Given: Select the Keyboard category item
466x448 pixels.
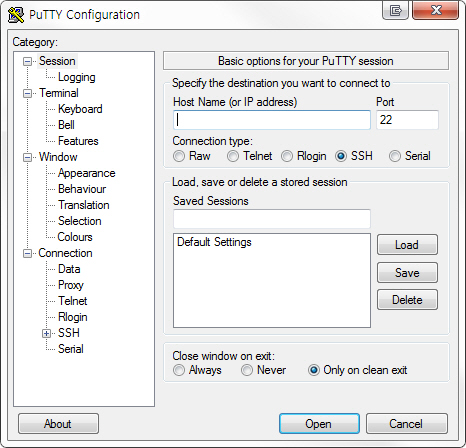Looking at the screenshot, I should click(80, 109).
